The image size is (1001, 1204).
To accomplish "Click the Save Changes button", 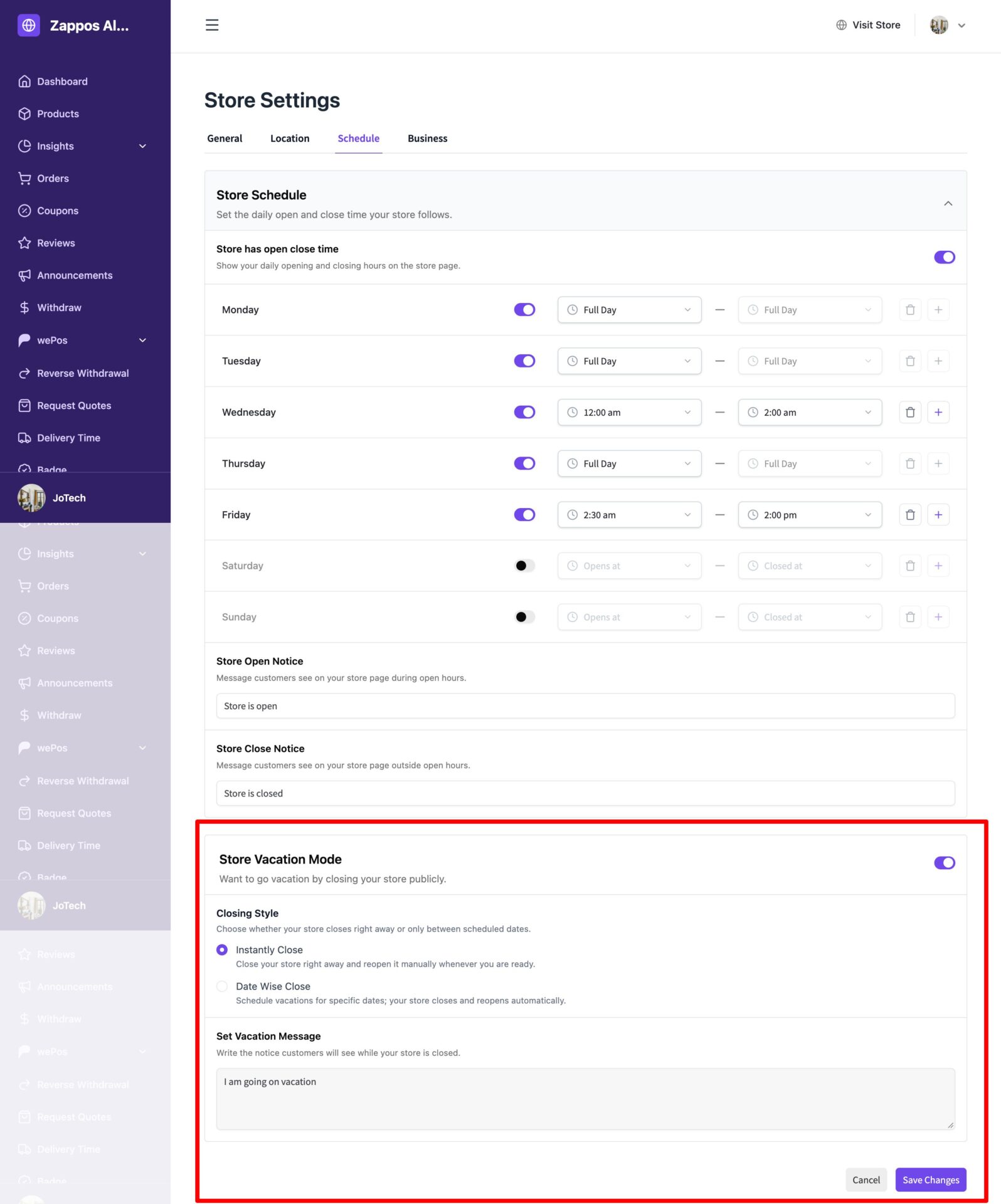I will tap(931, 1180).
